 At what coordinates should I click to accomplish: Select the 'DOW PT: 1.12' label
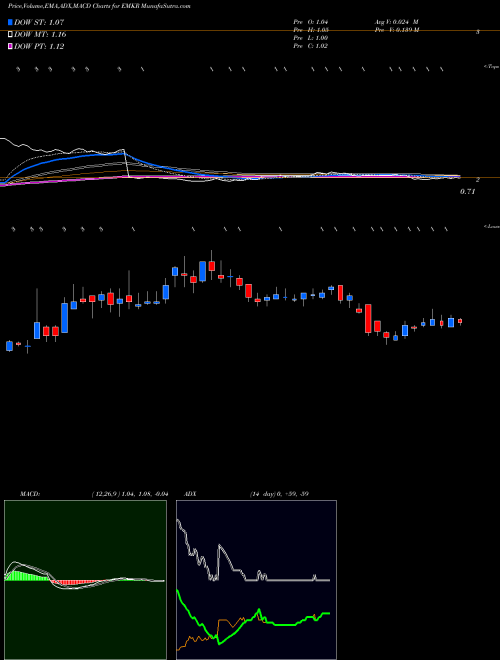[39, 46]
